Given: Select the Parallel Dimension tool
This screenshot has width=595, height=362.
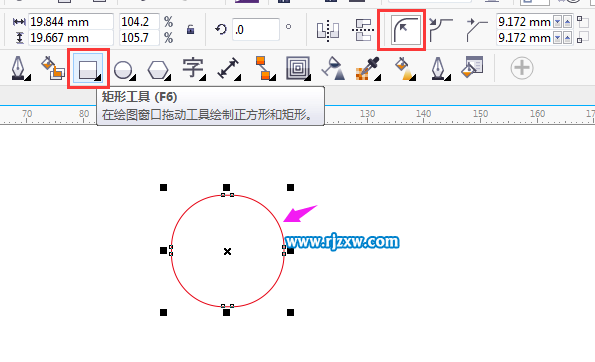Looking at the screenshot, I should pos(228,69).
